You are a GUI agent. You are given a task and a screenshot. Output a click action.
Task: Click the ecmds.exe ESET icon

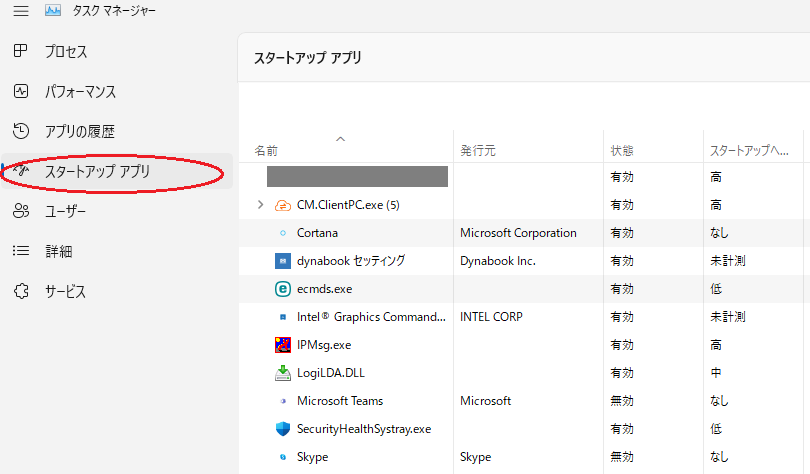[x=283, y=289]
